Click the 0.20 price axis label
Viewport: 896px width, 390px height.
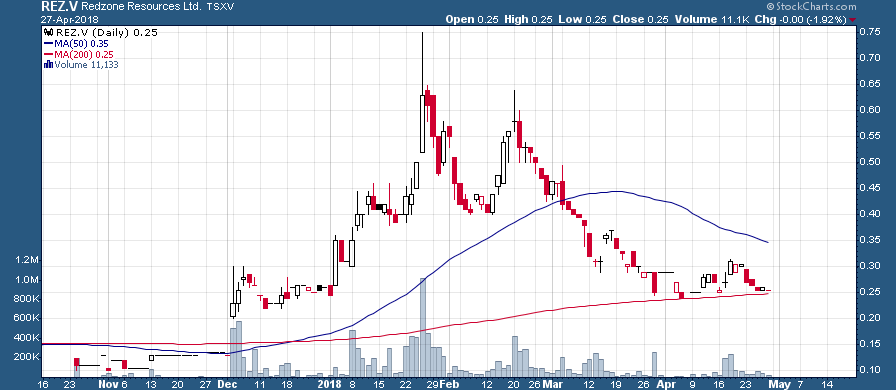tap(869, 317)
